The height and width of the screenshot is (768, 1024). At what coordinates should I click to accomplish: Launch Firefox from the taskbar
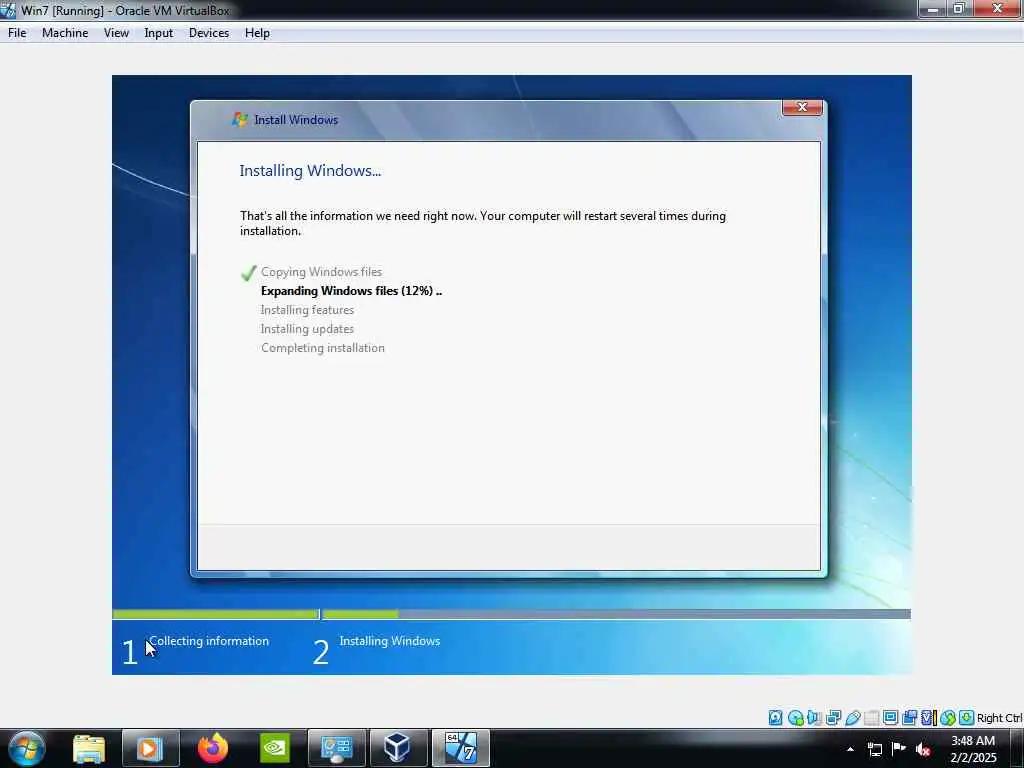pos(213,748)
